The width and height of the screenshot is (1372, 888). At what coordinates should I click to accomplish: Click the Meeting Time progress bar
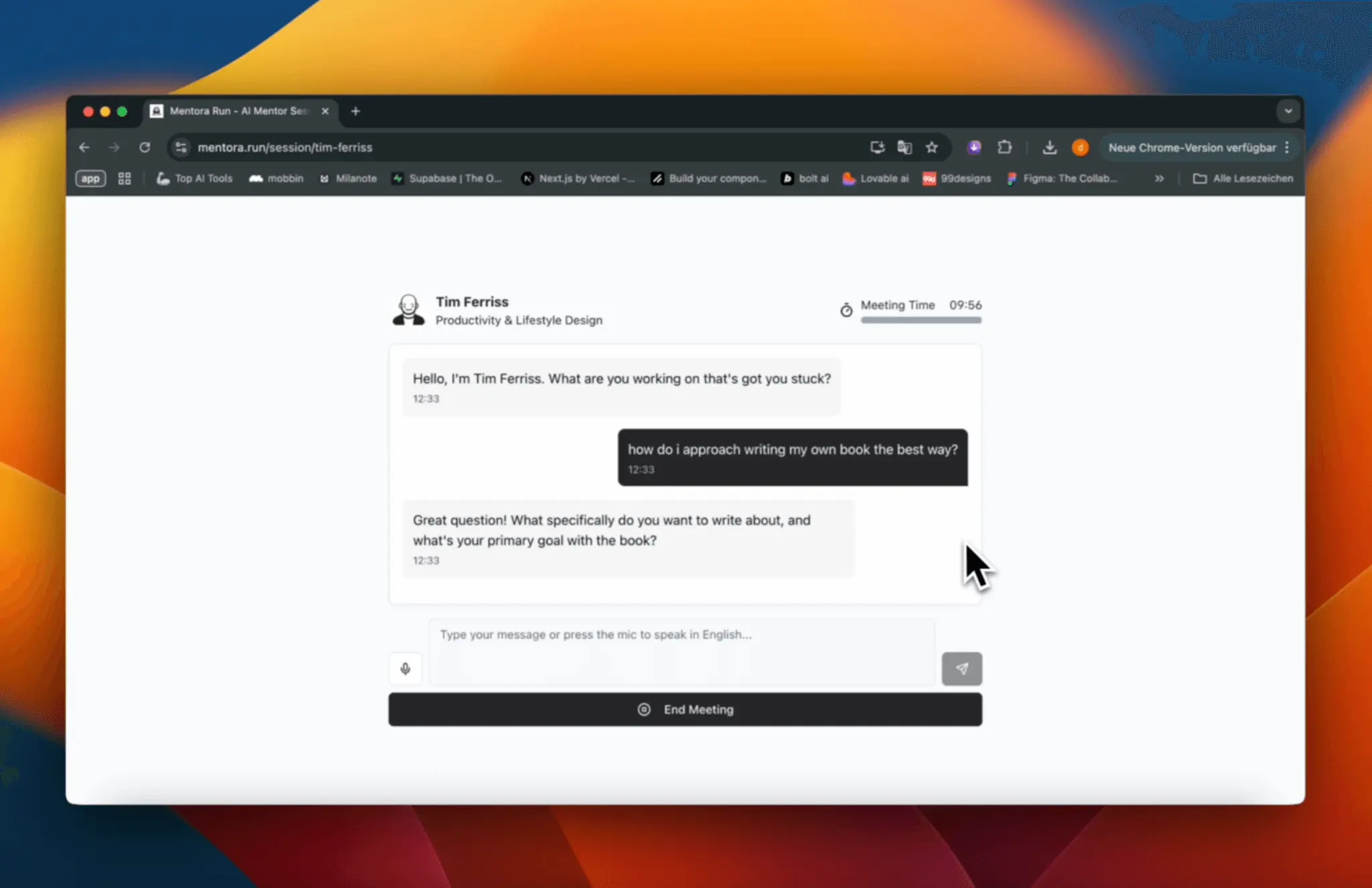[x=921, y=320]
